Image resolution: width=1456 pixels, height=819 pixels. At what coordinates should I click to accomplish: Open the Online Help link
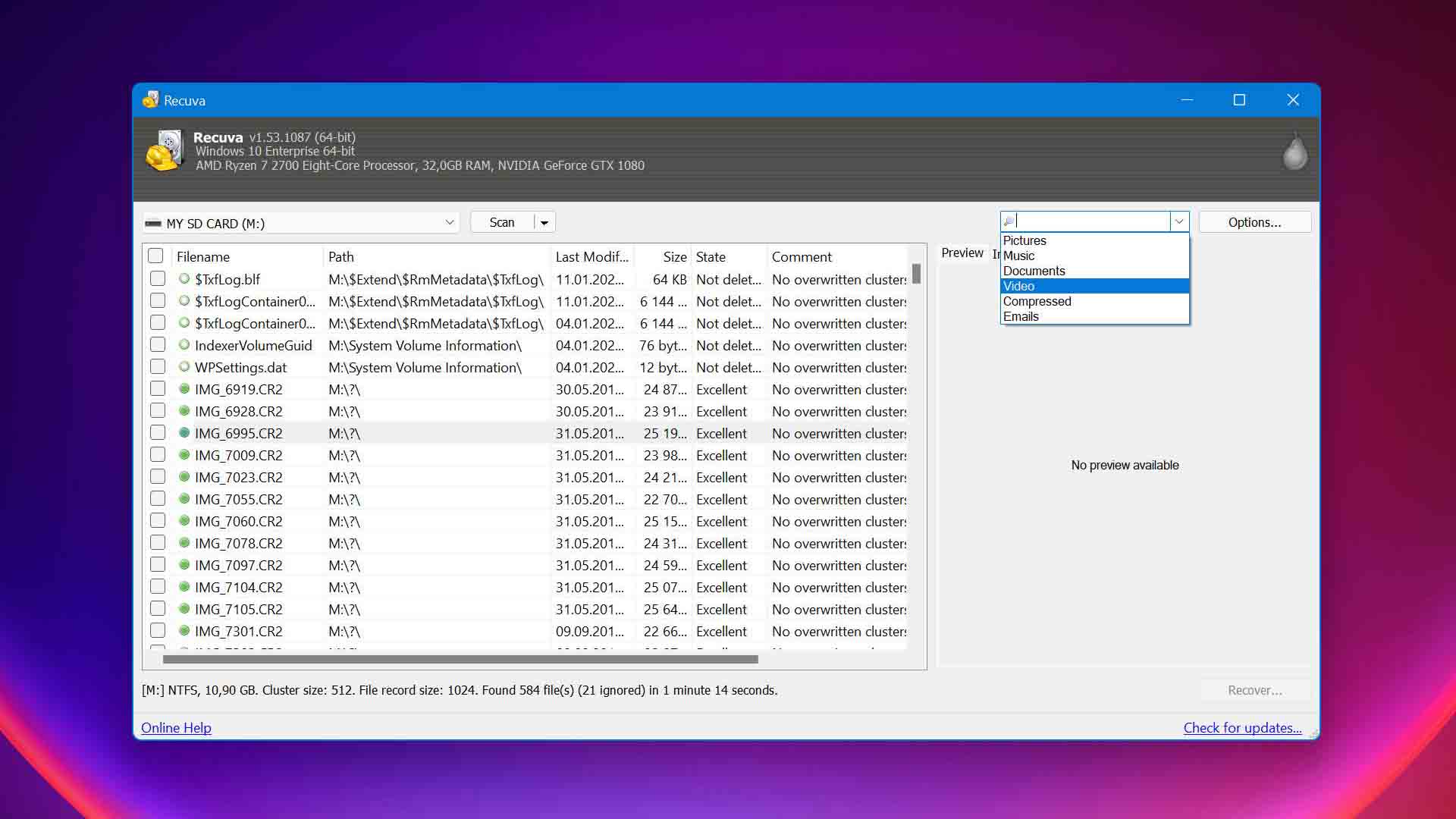(176, 728)
